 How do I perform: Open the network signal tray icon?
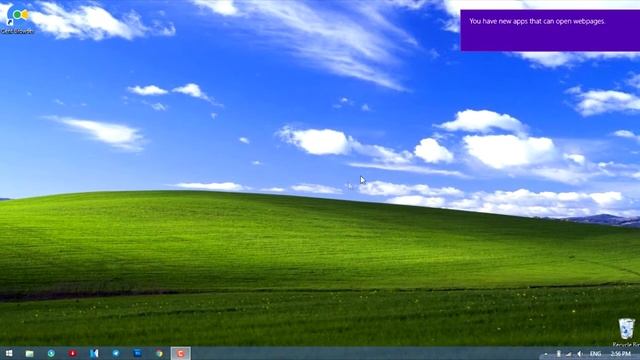[x=569, y=354]
